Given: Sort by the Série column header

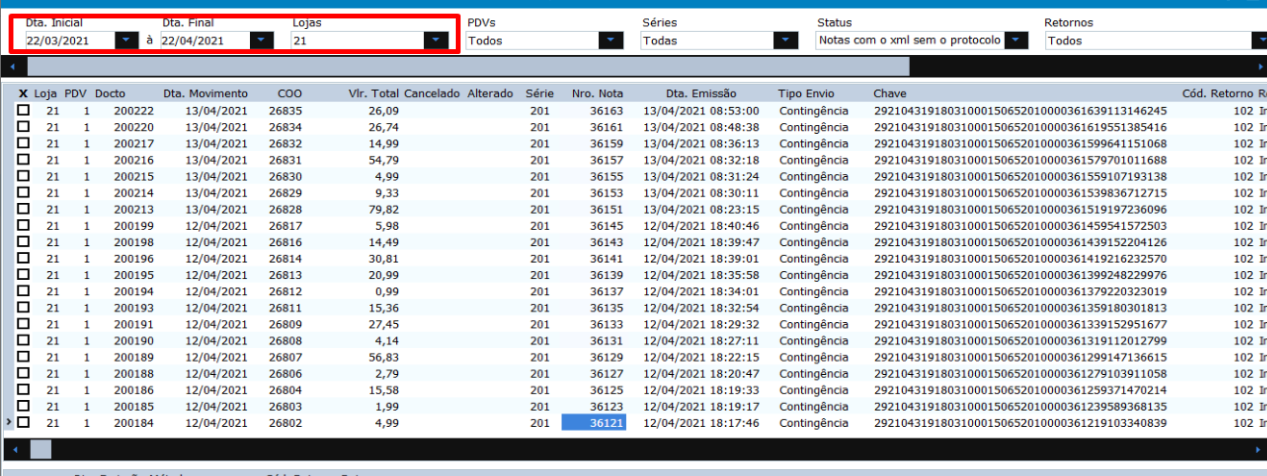Looking at the screenshot, I should (x=540, y=93).
